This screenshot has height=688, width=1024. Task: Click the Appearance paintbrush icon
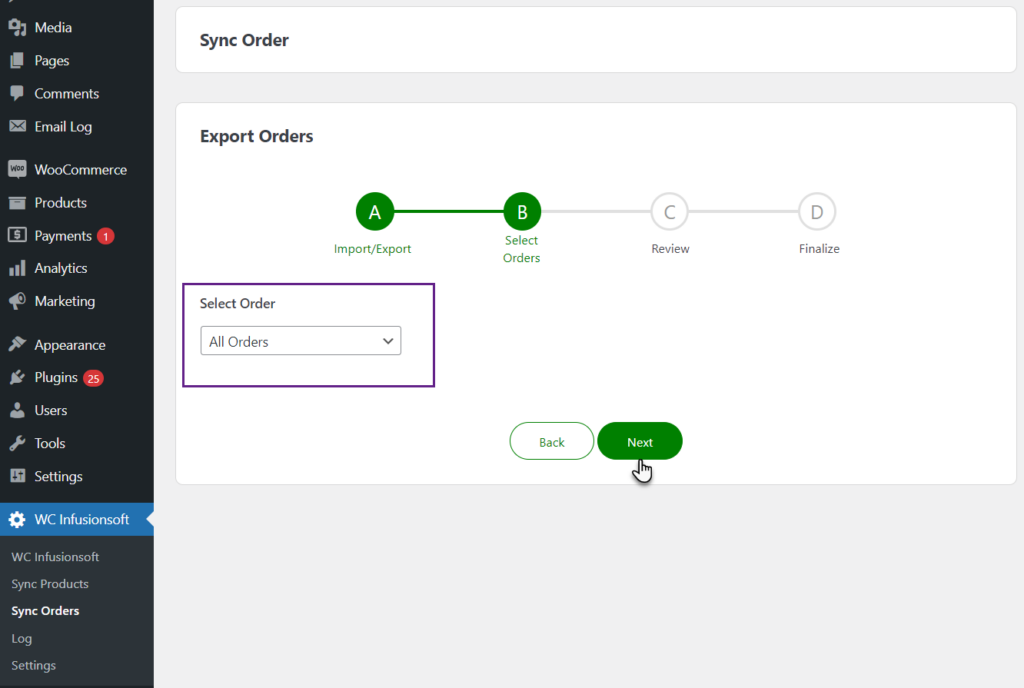point(17,344)
